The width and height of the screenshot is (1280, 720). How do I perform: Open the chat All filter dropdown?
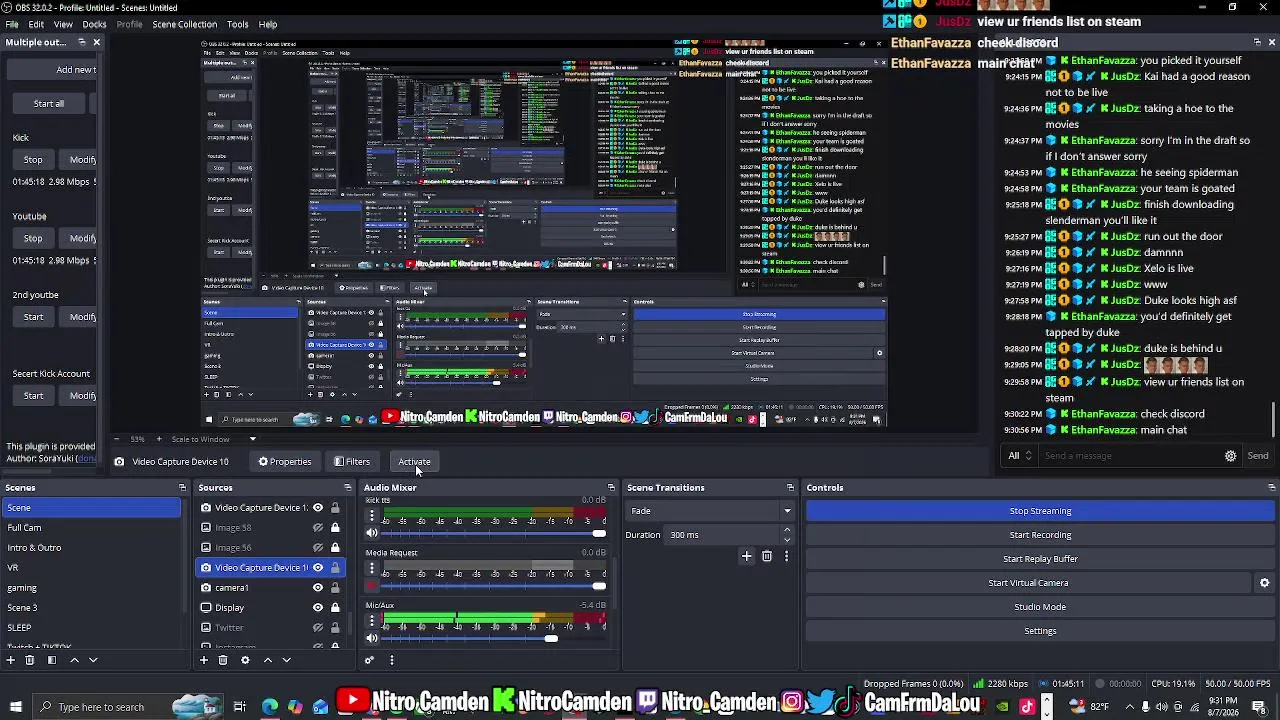tap(1020, 456)
